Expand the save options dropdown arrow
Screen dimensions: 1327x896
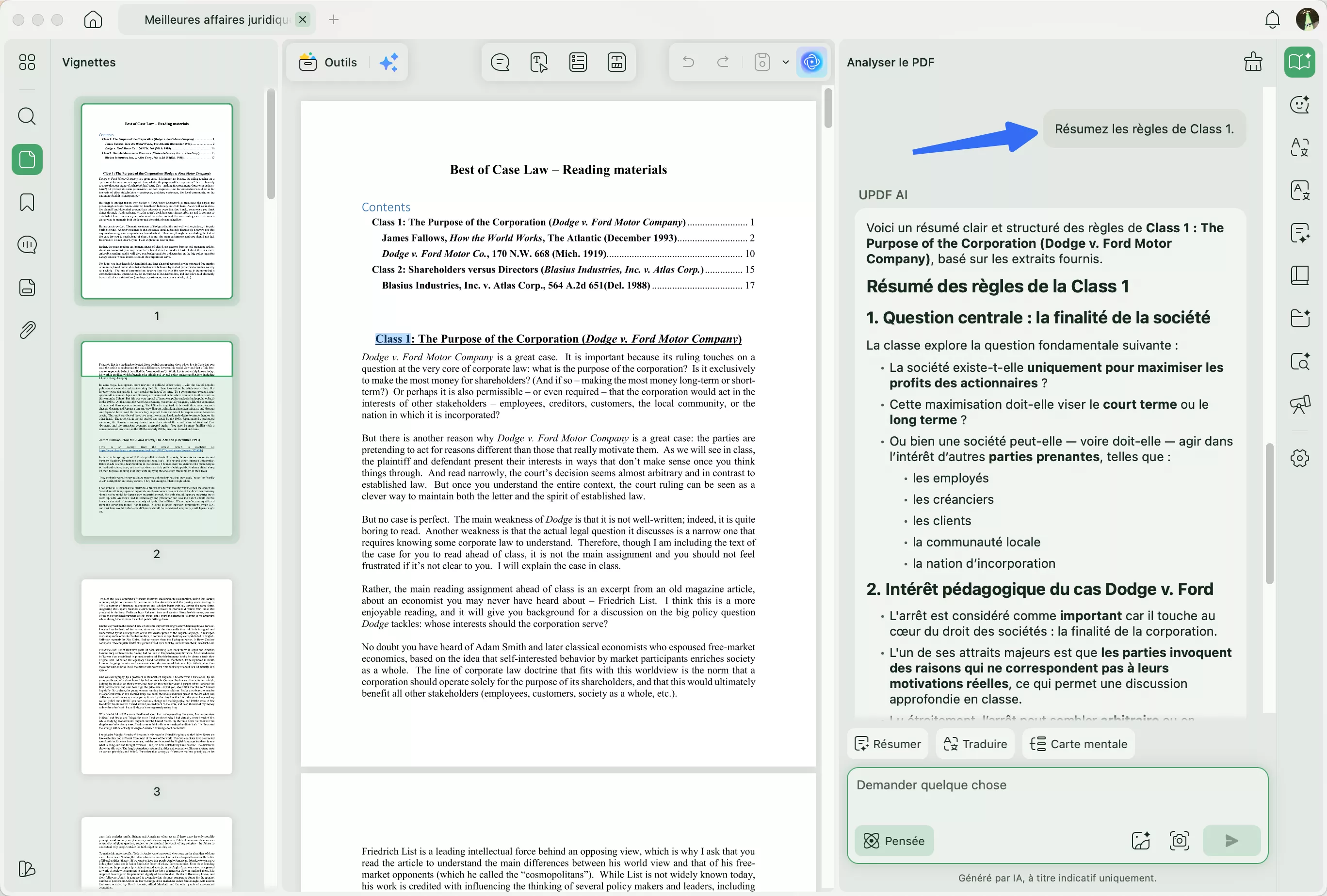pyautogui.click(x=786, y=62)
